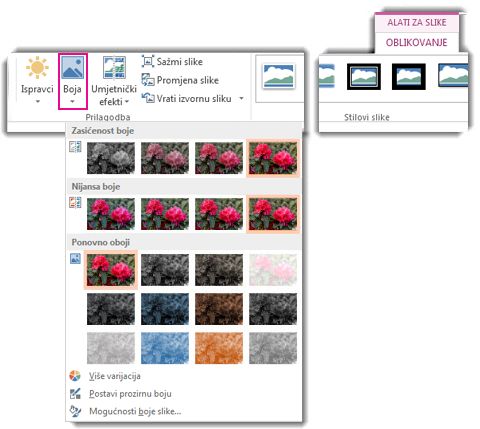Apply the dark brown orange recolor thumbnail
The image size is (480, 429).
[219, 309]
